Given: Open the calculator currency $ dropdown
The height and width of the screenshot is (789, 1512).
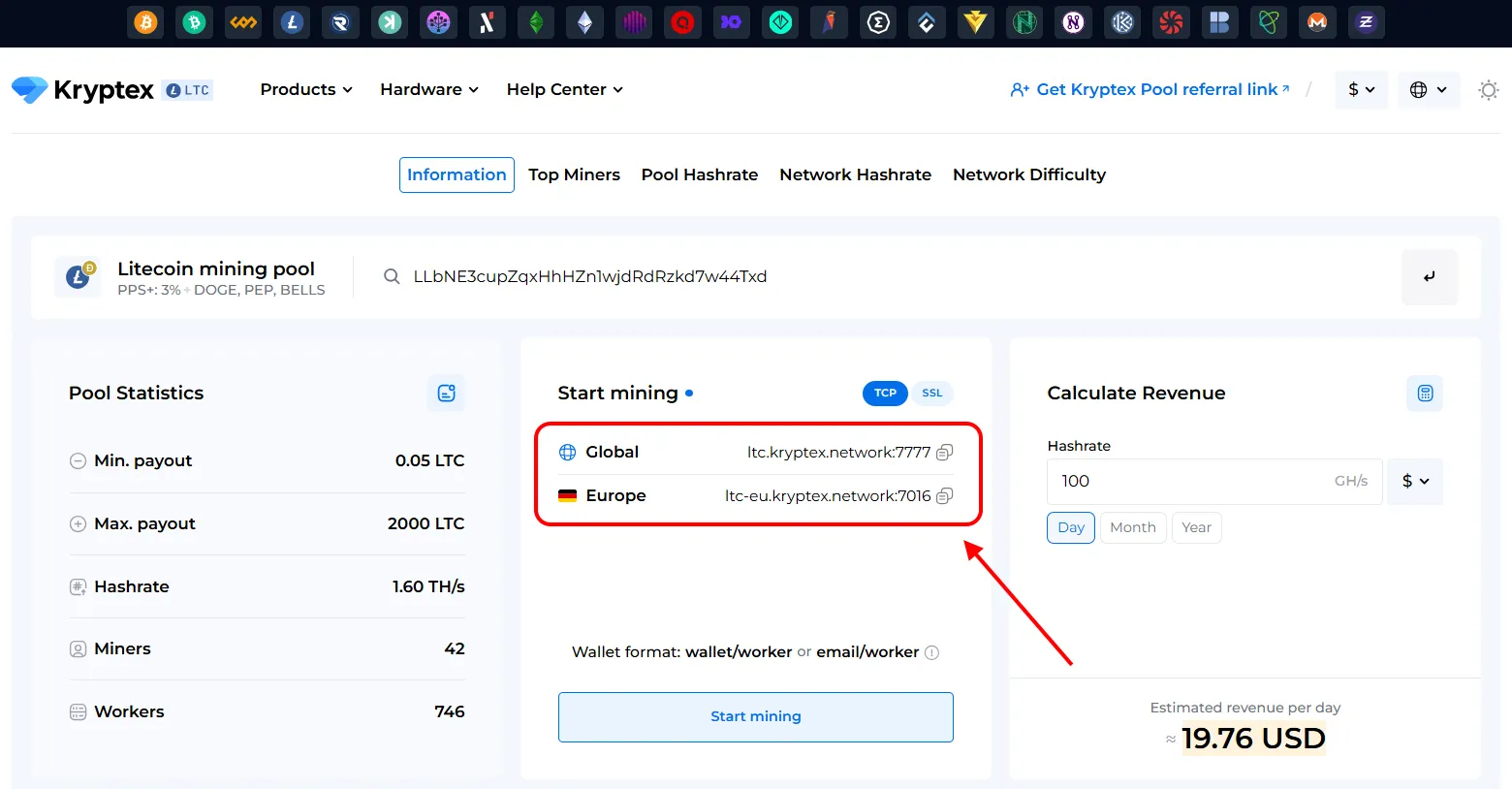Looking at the screenshot, I should pos(1416,482).
